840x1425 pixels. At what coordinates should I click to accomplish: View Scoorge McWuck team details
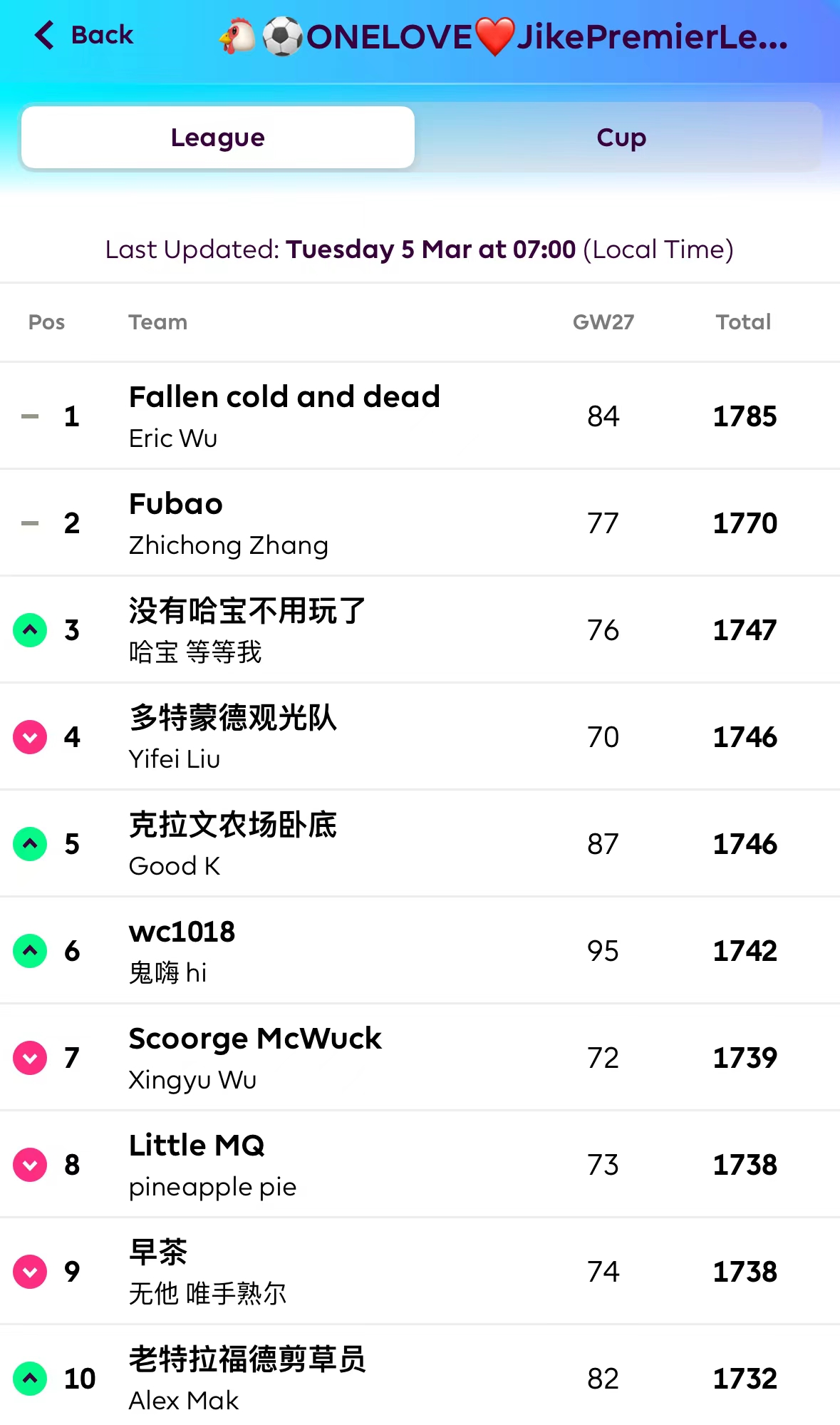255,1039
